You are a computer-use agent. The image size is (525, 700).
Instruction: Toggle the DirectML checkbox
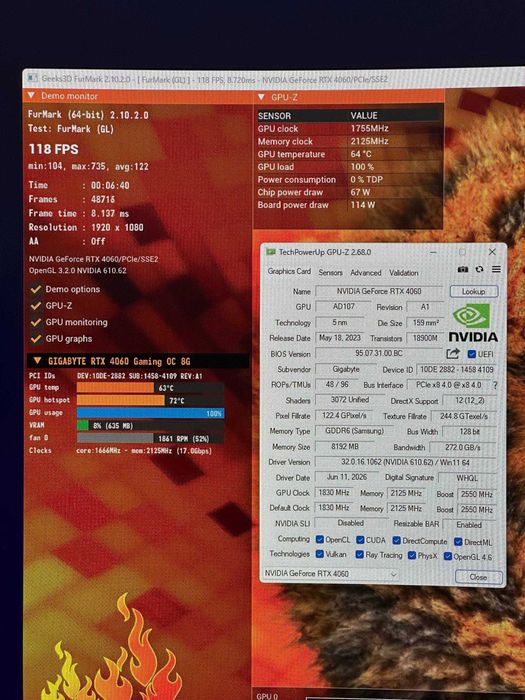(x=458, y=542)
